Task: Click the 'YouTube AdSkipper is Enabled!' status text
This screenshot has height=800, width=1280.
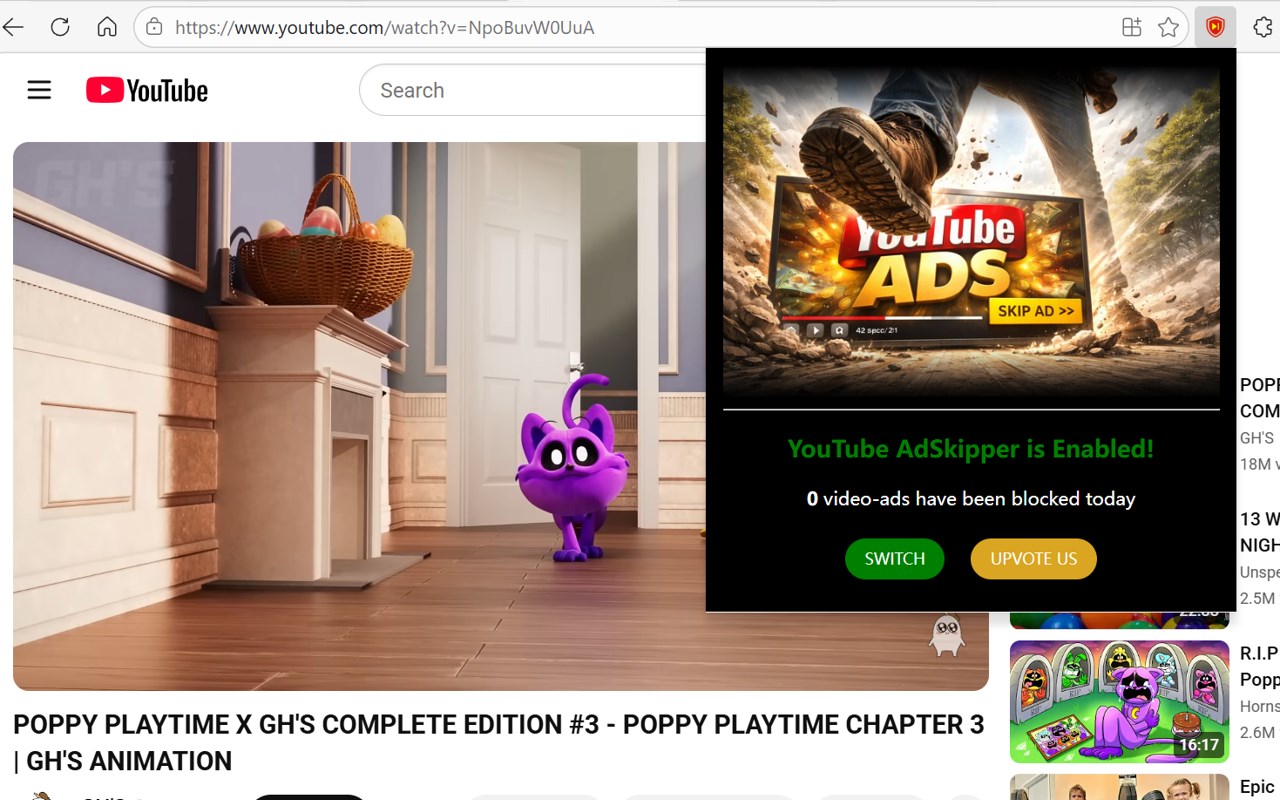Action: [971, 449]
